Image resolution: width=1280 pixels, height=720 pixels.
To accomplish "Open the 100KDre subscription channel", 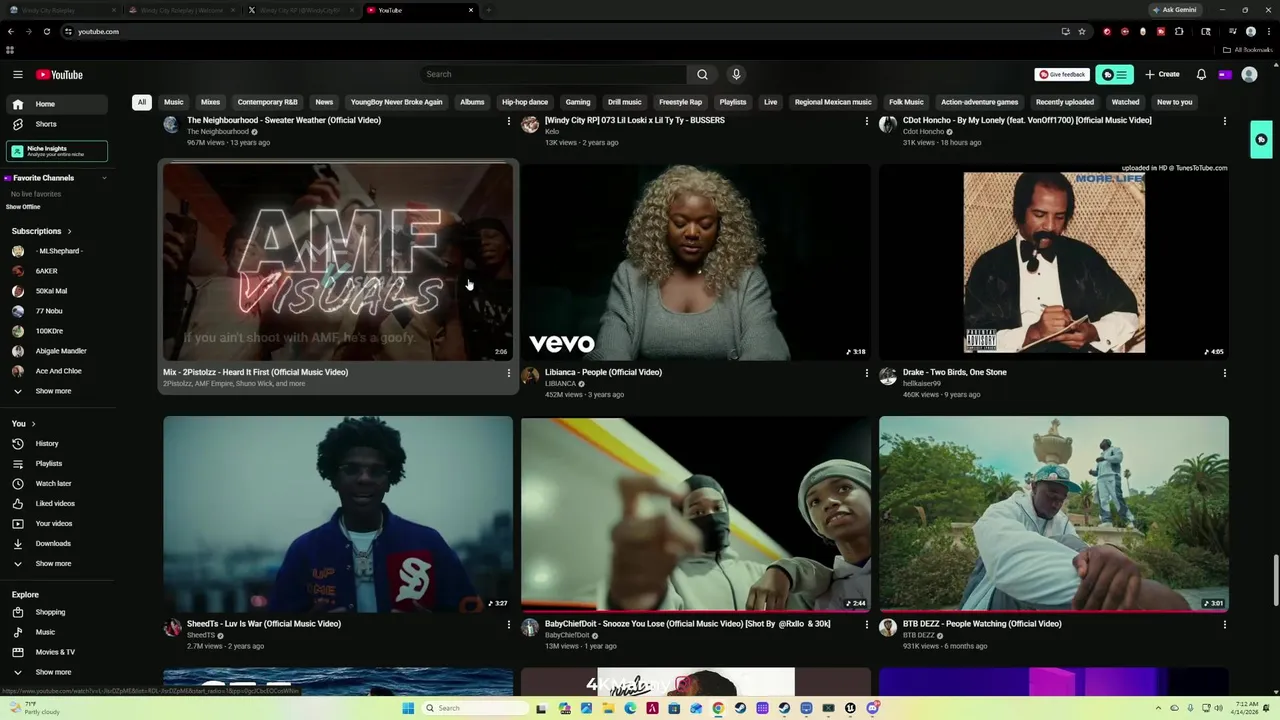I will click(56, 331).
